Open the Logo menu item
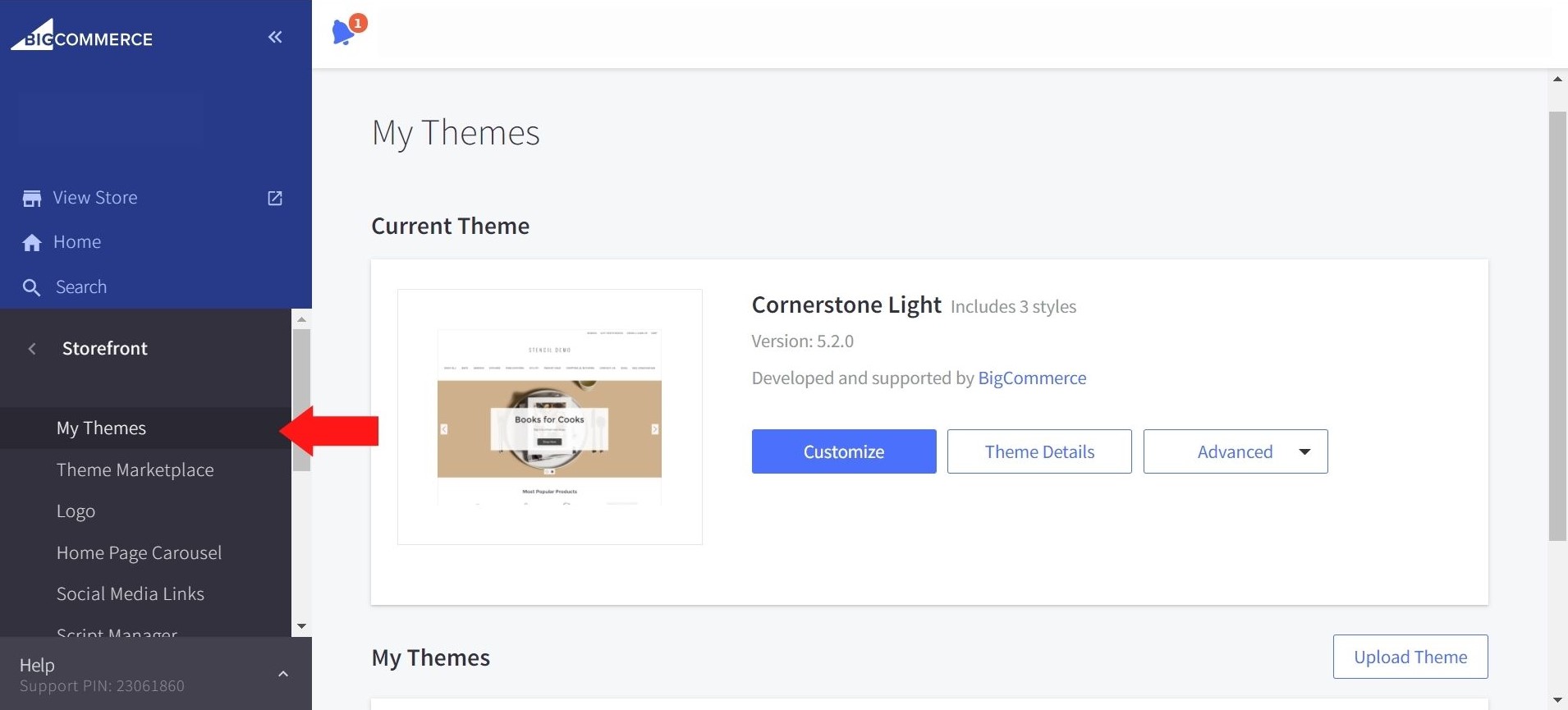The height and width of the screenshot is (710, 1568). pos(76,511)
